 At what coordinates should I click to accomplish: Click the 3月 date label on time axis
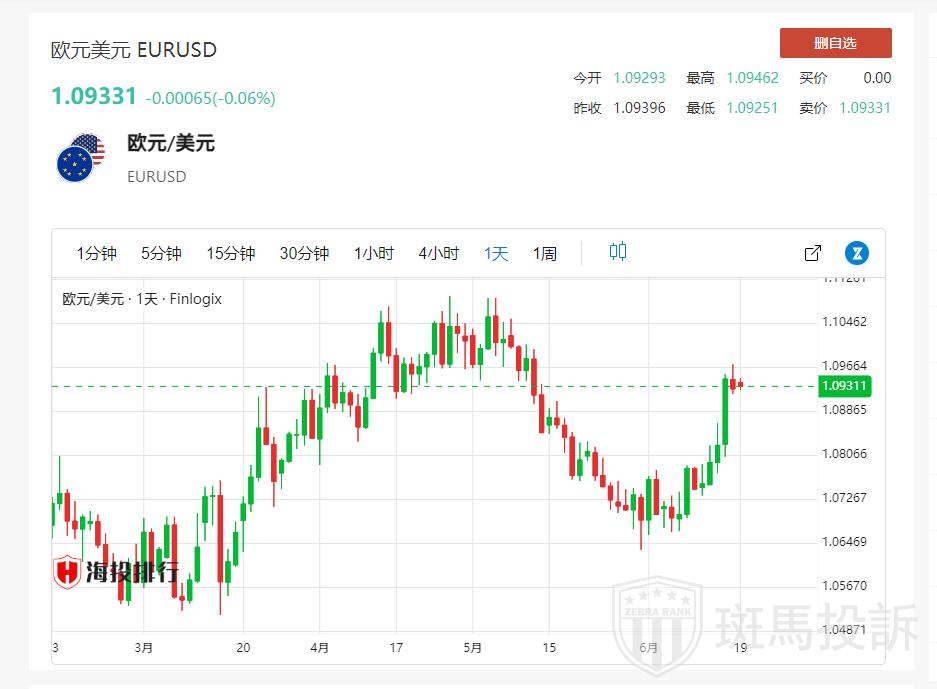143,648
